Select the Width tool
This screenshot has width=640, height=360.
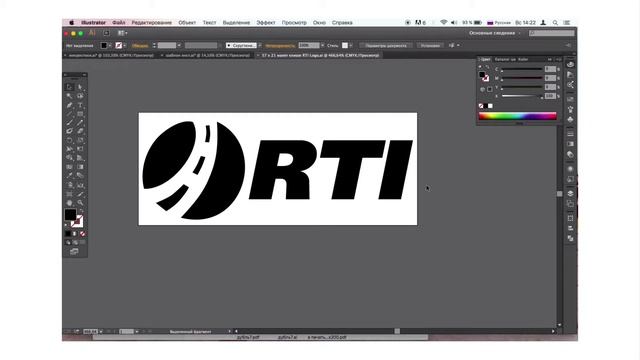[69, 149]
